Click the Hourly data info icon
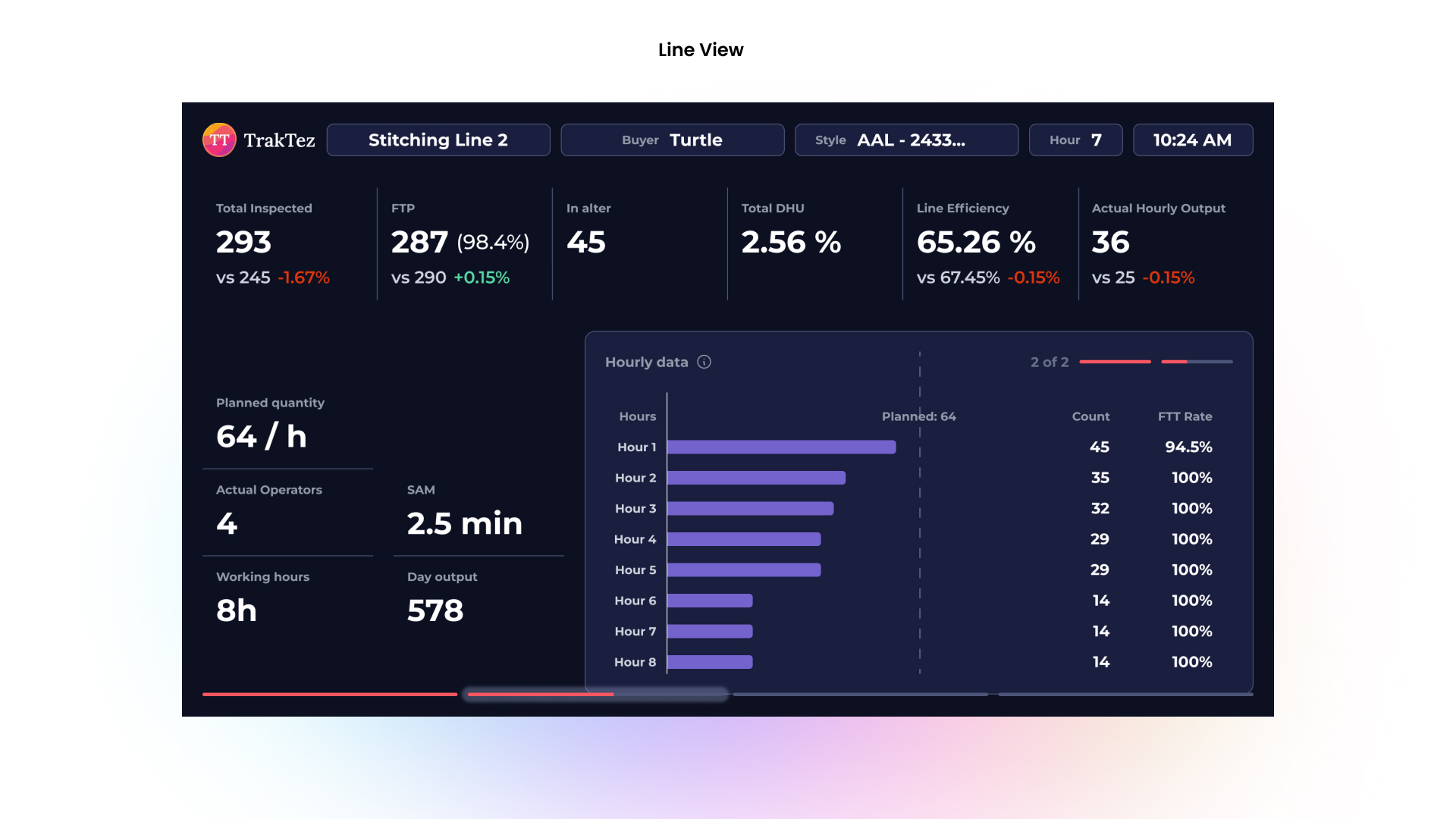Screen dimensions: 1456x819 tap(704, 362)
